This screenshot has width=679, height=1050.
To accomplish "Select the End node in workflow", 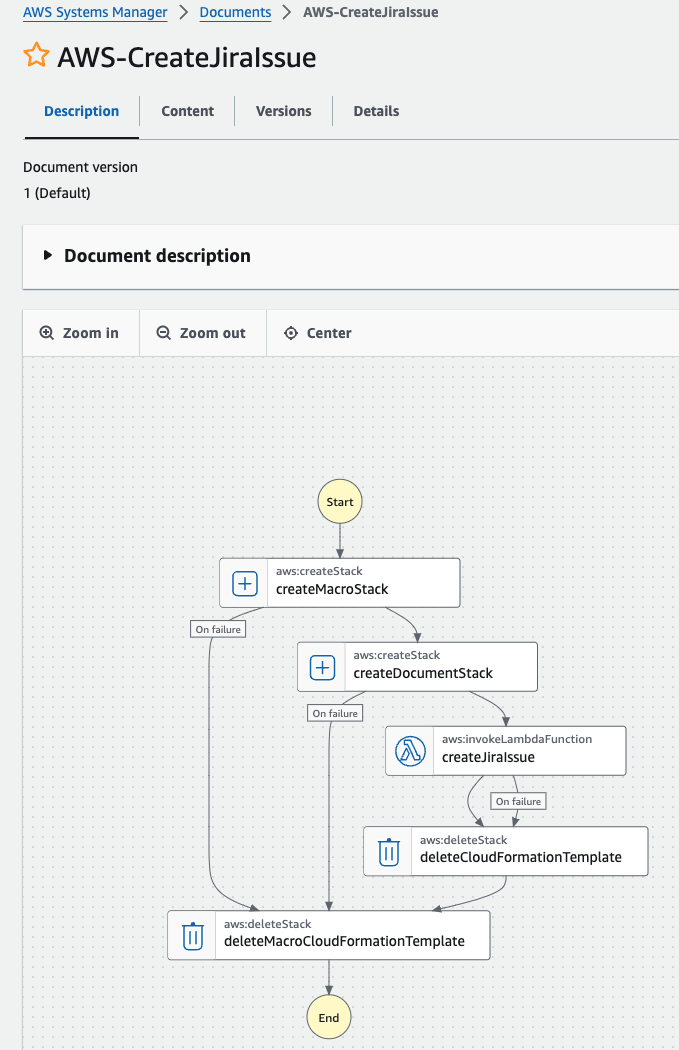I will tap(329, 1018).
